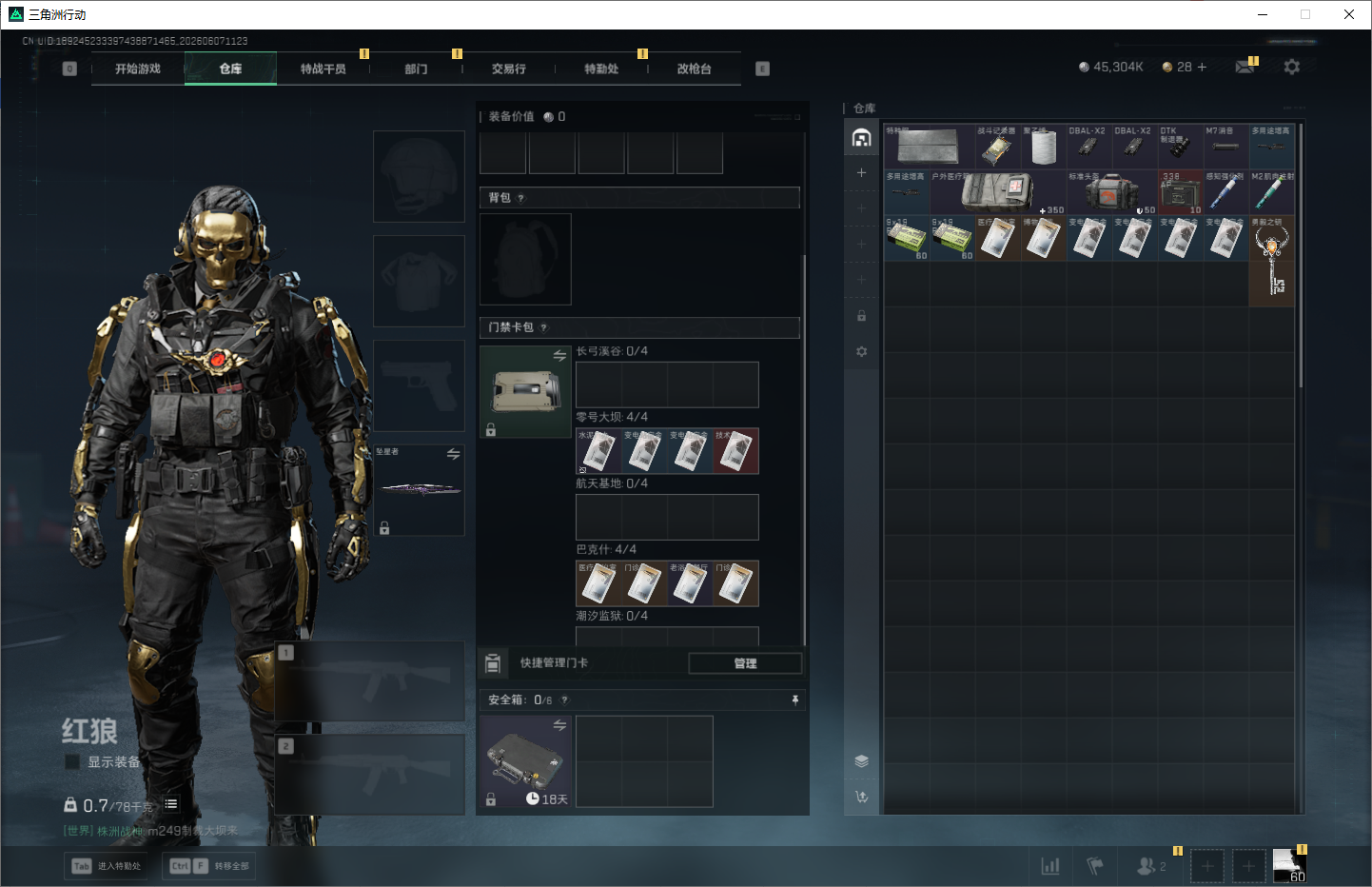Toggle the safe box pin icon

coord(795,700)
